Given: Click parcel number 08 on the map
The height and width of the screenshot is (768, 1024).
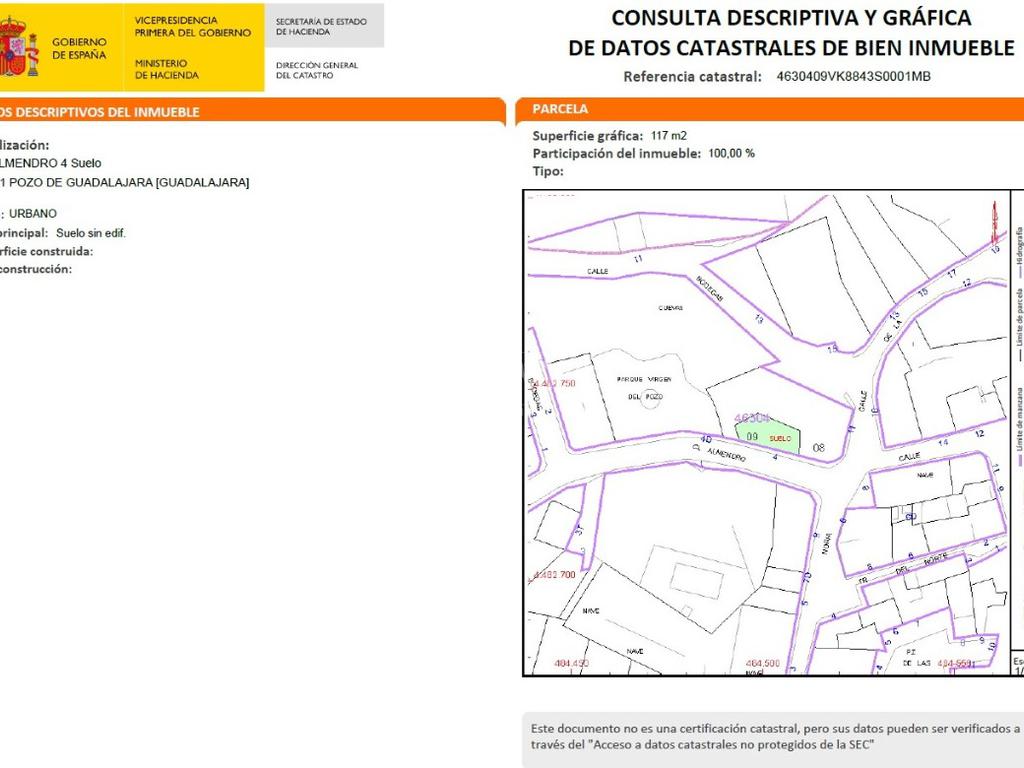Looking at the screenshot, I should coord(818,448).
